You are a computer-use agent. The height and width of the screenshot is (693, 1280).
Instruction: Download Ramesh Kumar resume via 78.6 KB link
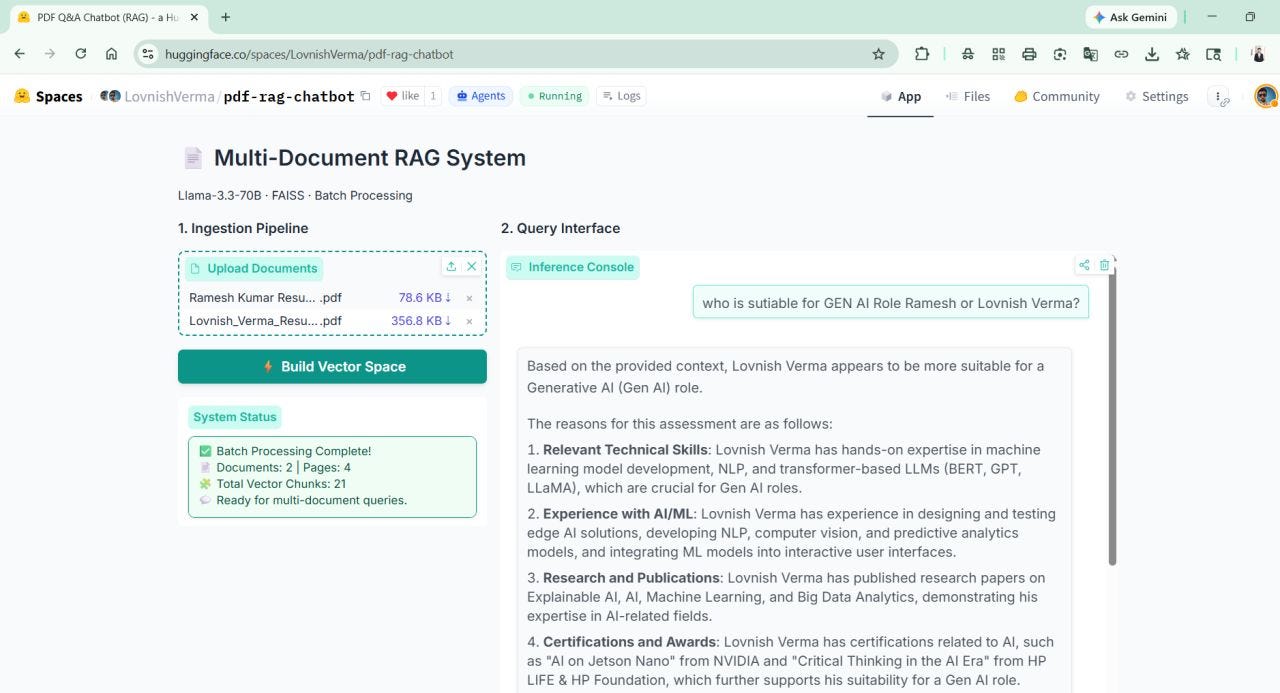pyautogui.click(x=425, y=297)
